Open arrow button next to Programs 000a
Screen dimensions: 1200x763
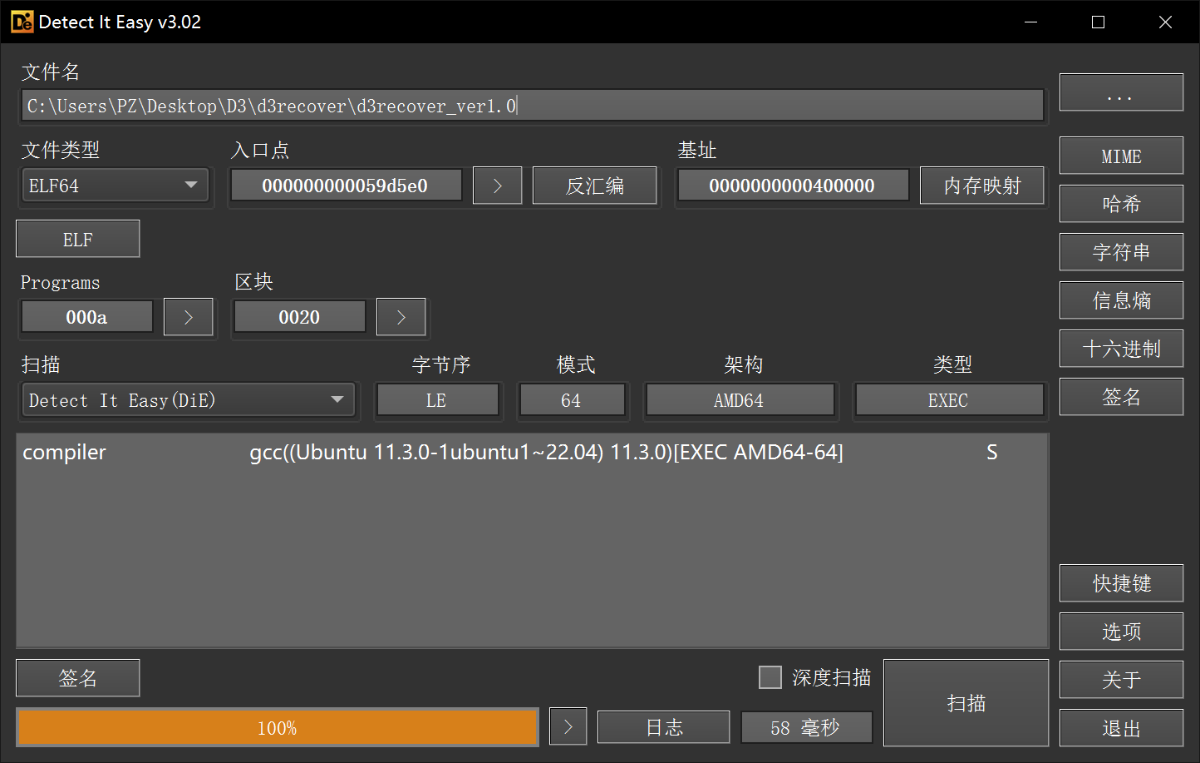pos(189,317)
